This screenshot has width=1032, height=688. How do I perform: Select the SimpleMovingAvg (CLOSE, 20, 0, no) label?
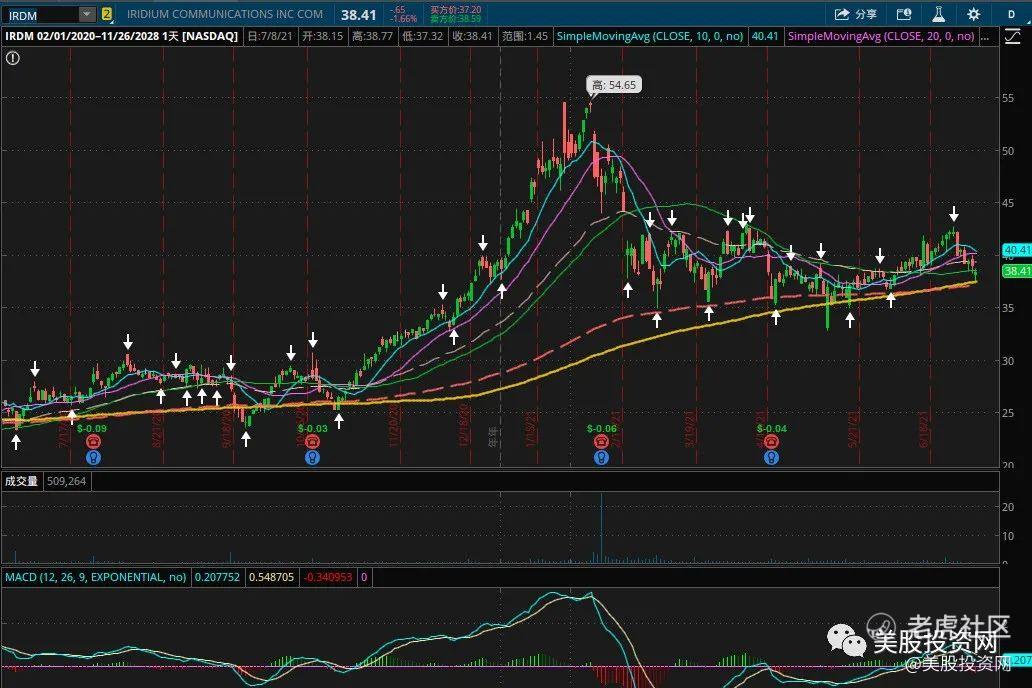click(x=881, y=36)
